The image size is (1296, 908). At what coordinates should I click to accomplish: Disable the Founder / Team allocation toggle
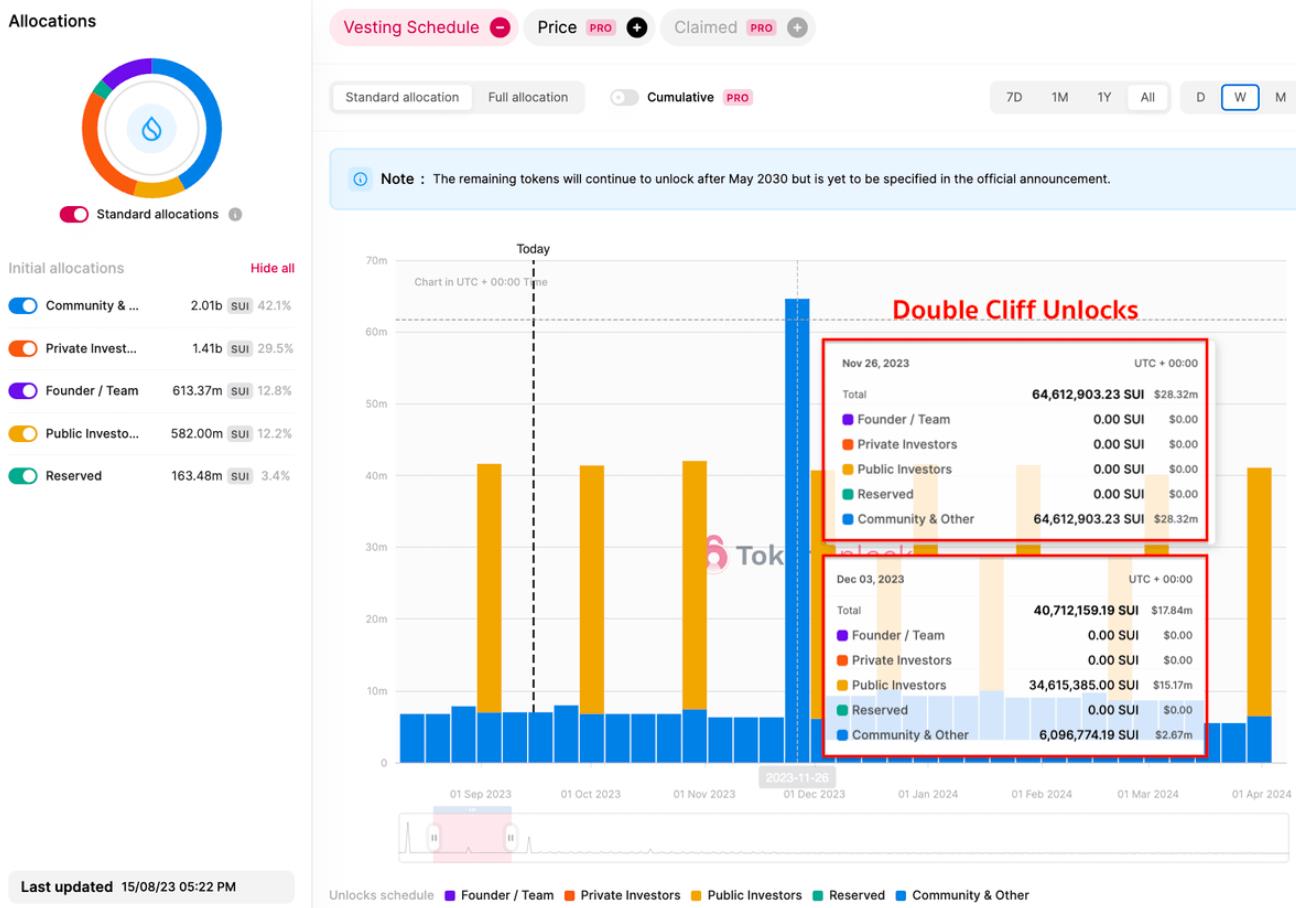click(22, 391)
